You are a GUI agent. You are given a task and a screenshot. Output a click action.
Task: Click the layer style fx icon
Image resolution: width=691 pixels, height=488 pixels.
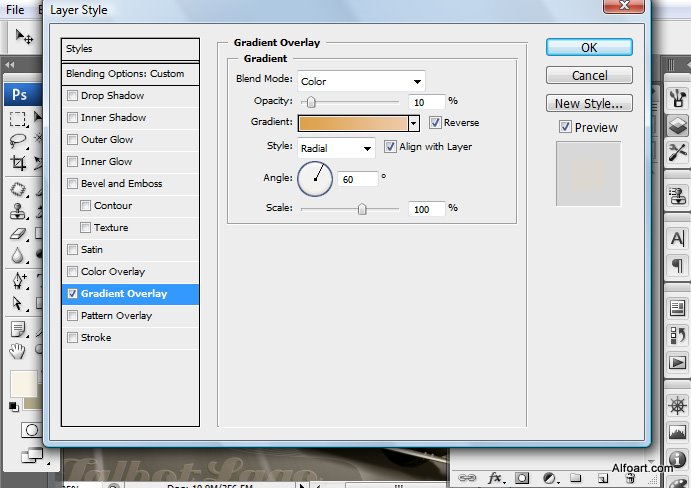[x=494, y=478]
